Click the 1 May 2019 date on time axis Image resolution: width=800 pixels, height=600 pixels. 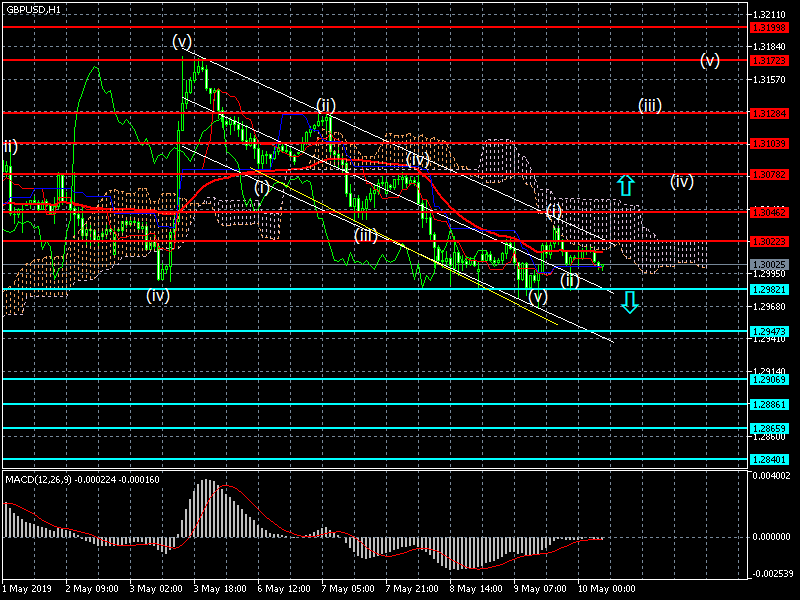28,588
